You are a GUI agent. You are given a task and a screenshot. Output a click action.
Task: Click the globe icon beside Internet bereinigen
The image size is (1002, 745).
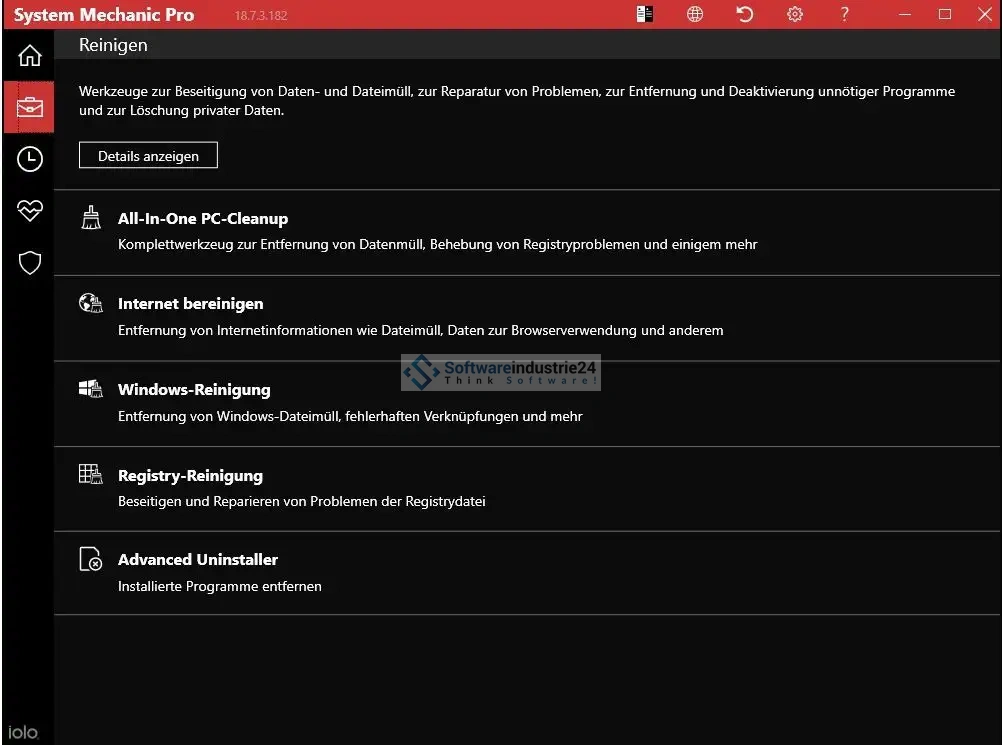point(91,303)
